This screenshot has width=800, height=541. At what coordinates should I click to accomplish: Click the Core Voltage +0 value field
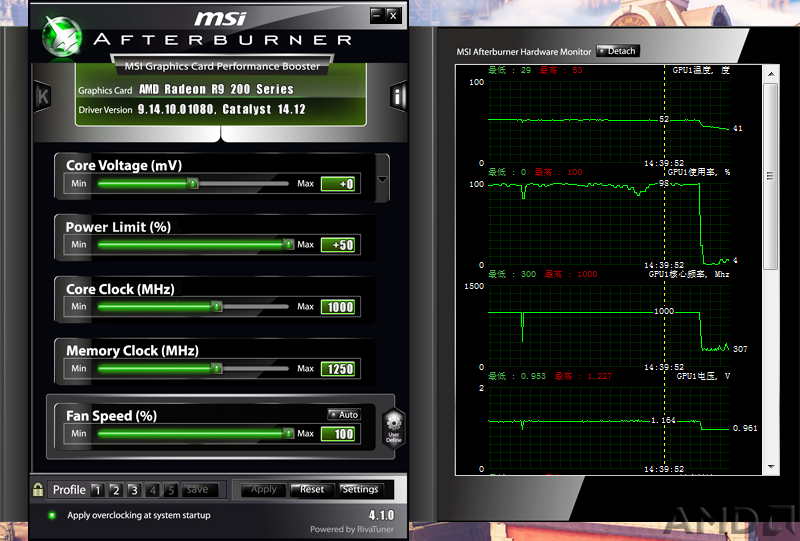pos(340,184)
